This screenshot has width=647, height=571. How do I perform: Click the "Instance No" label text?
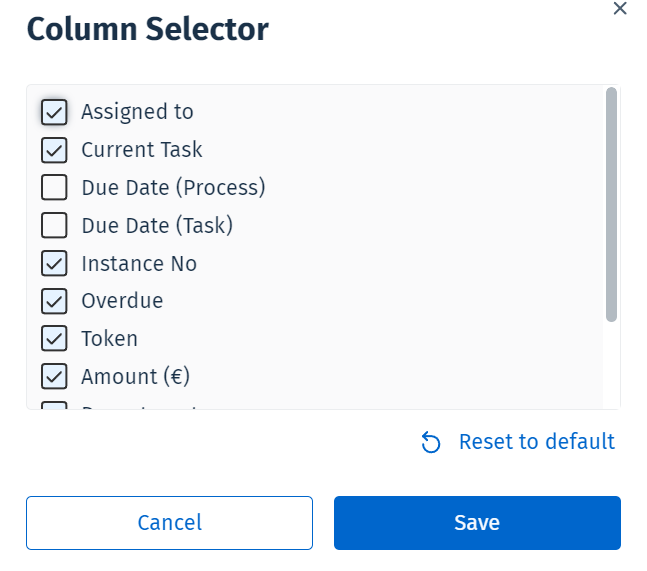pos(139,264)
